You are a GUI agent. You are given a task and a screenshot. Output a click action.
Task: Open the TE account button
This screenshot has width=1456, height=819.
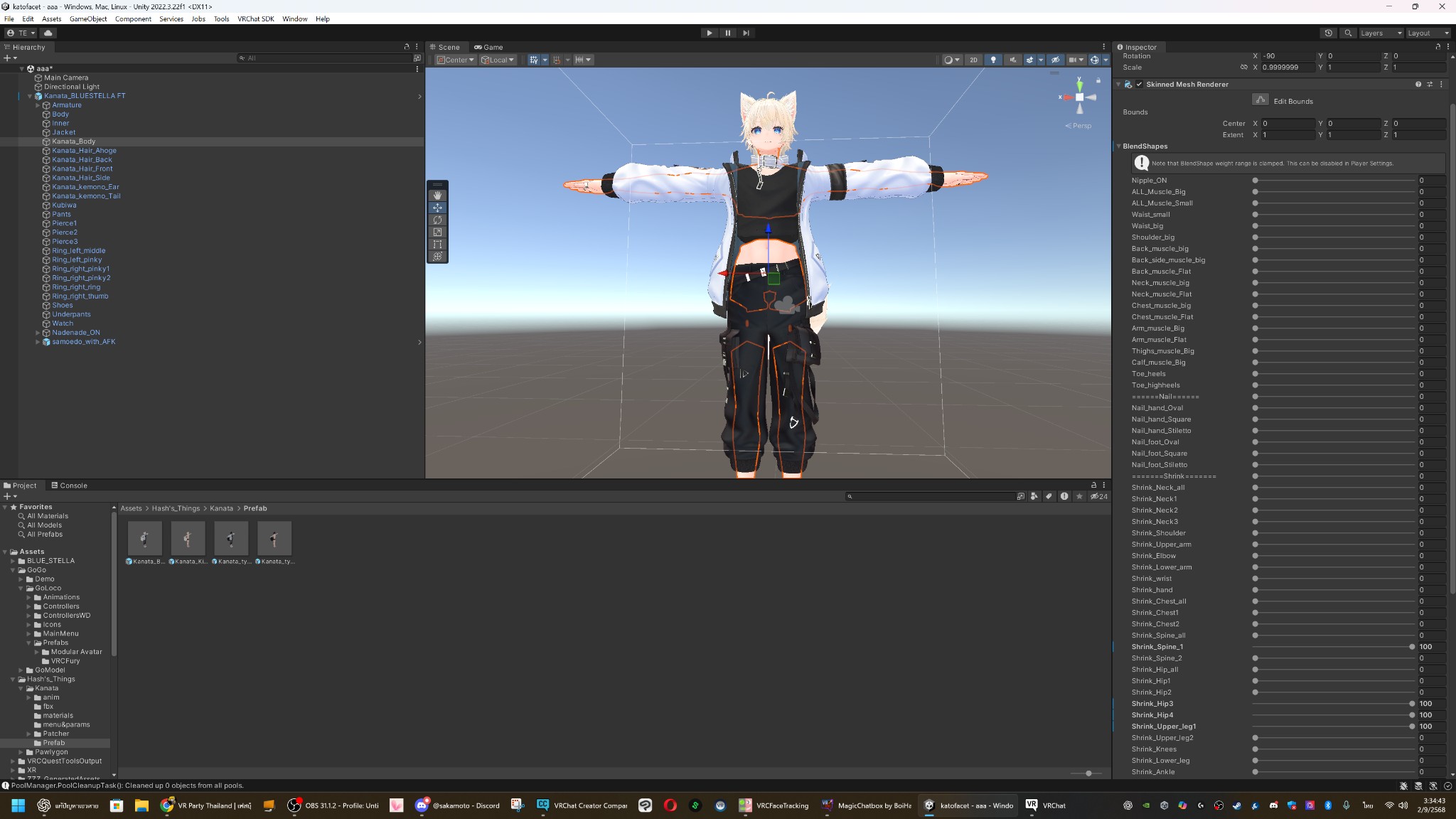pos(21,33)
